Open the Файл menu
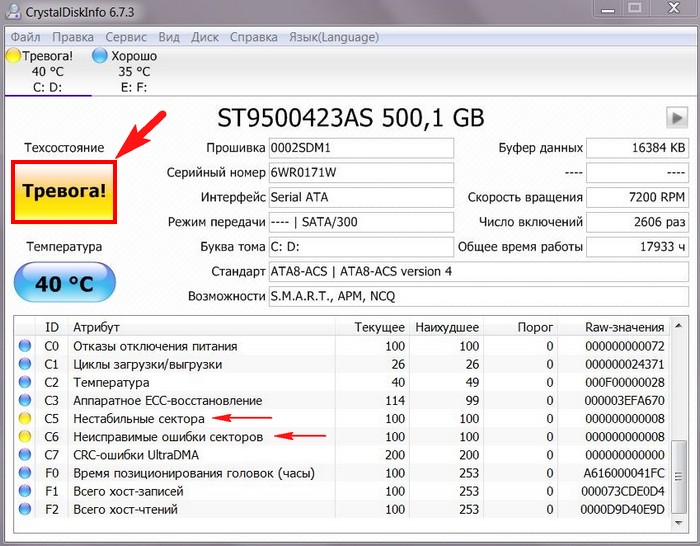Screen dimensions: 700x546 click(x=26, y=37)
